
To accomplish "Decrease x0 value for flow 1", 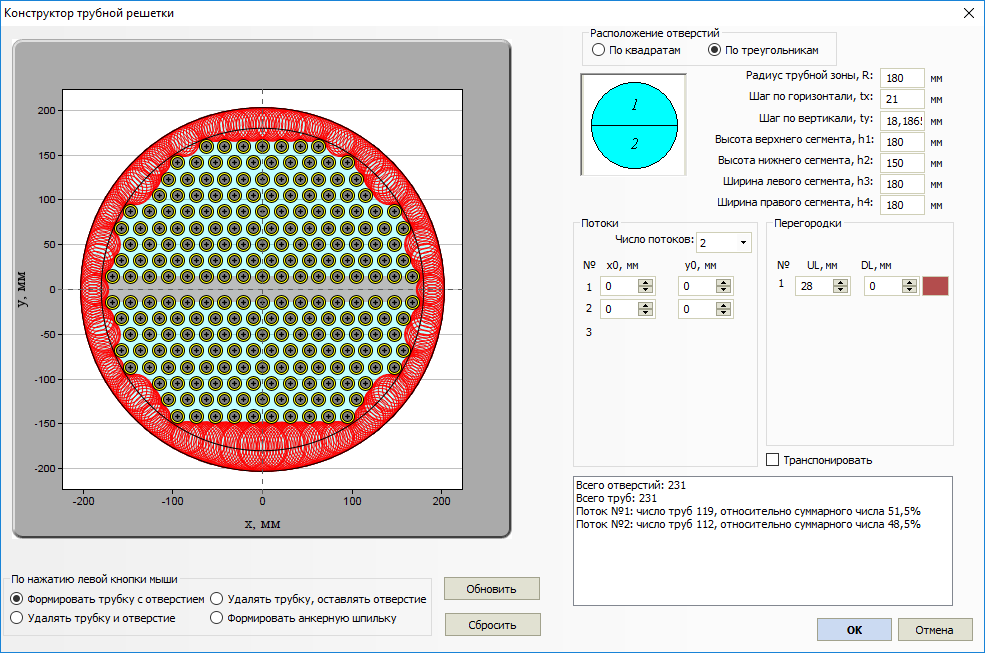I will 645,290.
